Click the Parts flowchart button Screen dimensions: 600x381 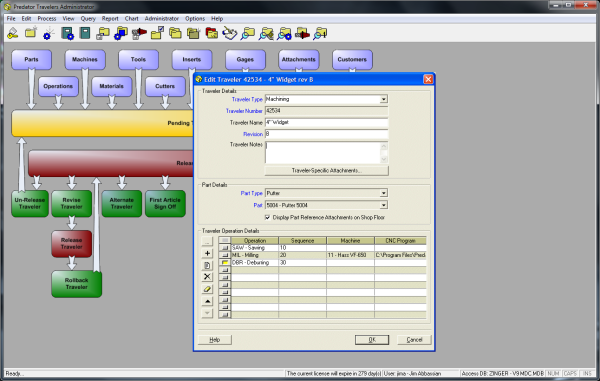tap(31, 59)
